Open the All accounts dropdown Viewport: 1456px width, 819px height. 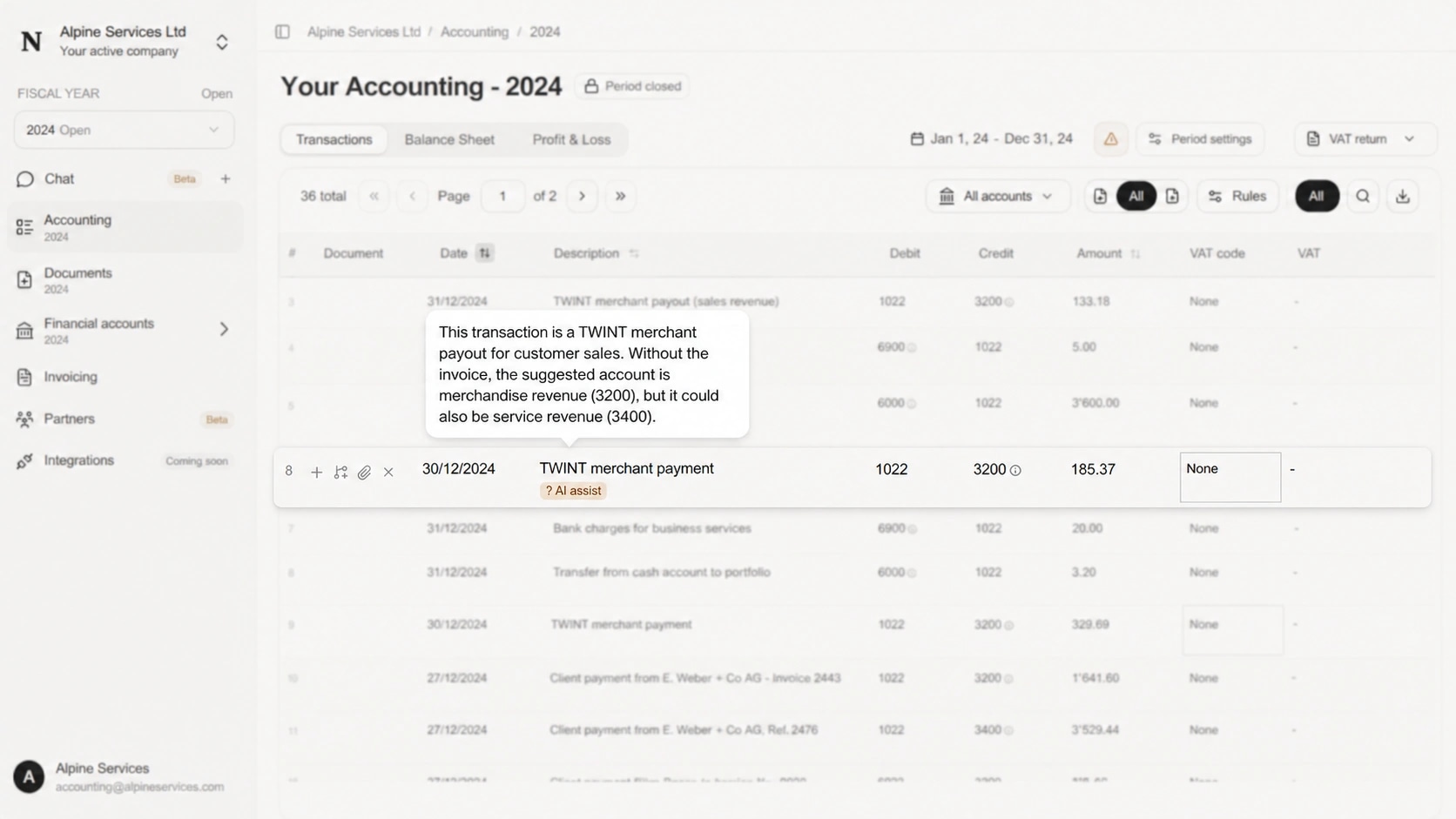click(x=998, y=197)
